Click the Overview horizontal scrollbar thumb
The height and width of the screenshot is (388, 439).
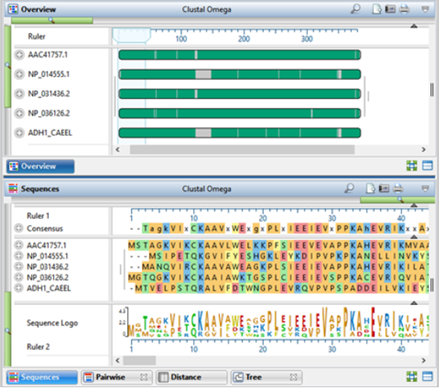tap(242, 149)
